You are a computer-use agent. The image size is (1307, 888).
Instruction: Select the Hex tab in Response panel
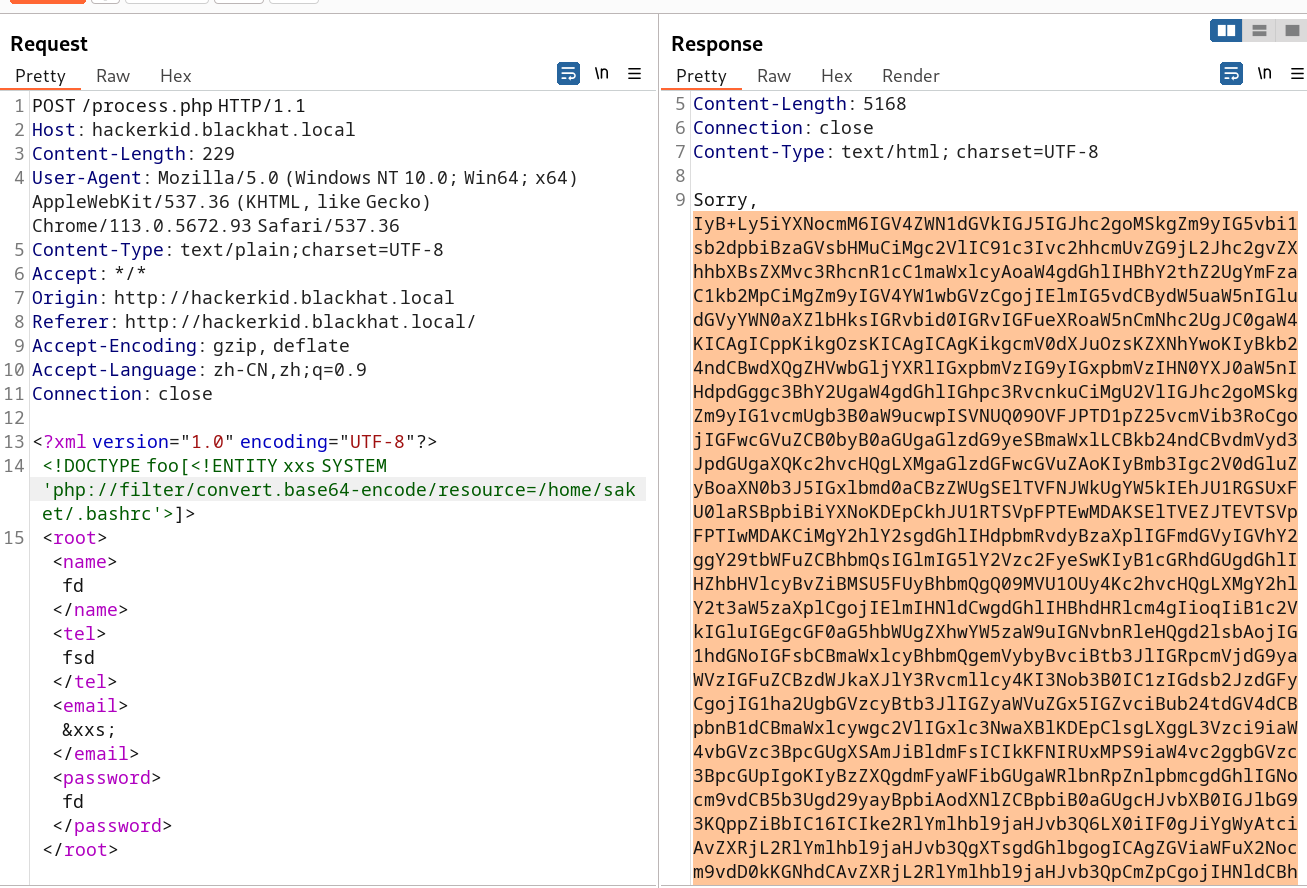click(837, 76)
